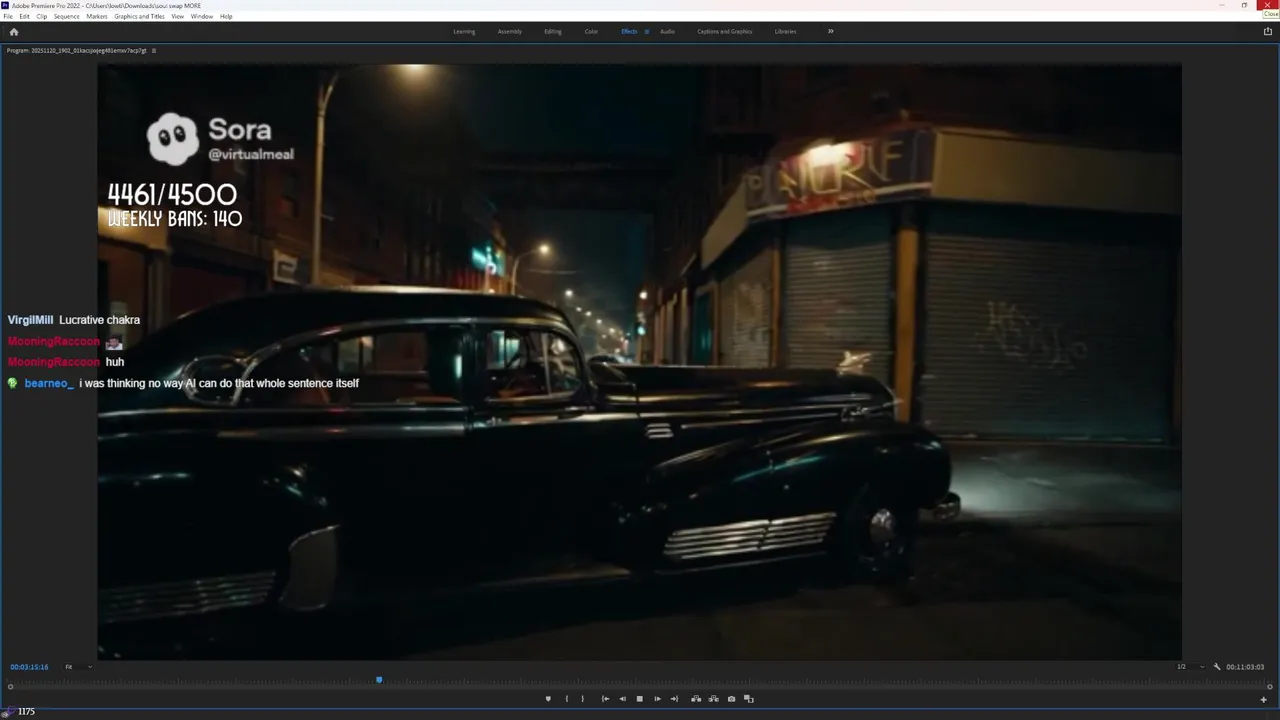
Task: Open the Markers menu
Action: point(97,16)
